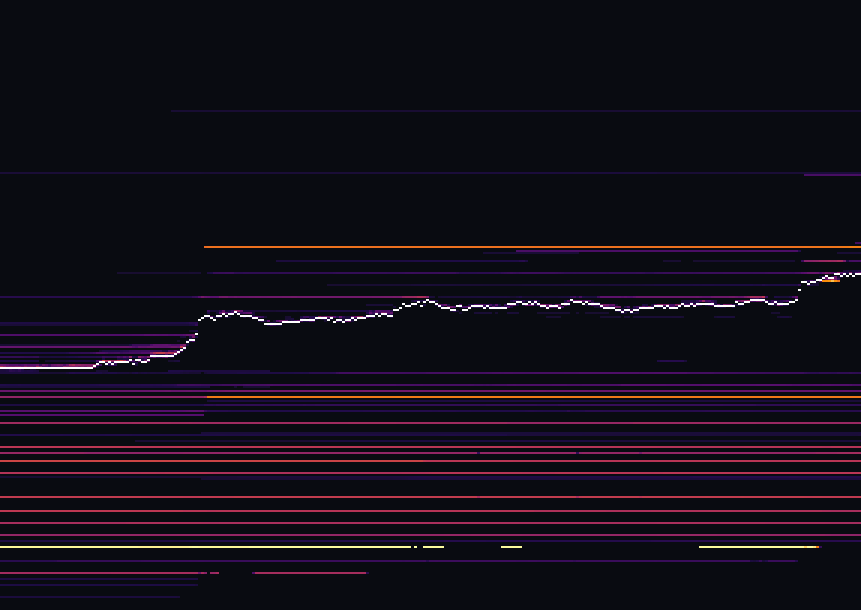
Task: Click the lower orange horizontal heatmap line
Action: click(534, 397)
